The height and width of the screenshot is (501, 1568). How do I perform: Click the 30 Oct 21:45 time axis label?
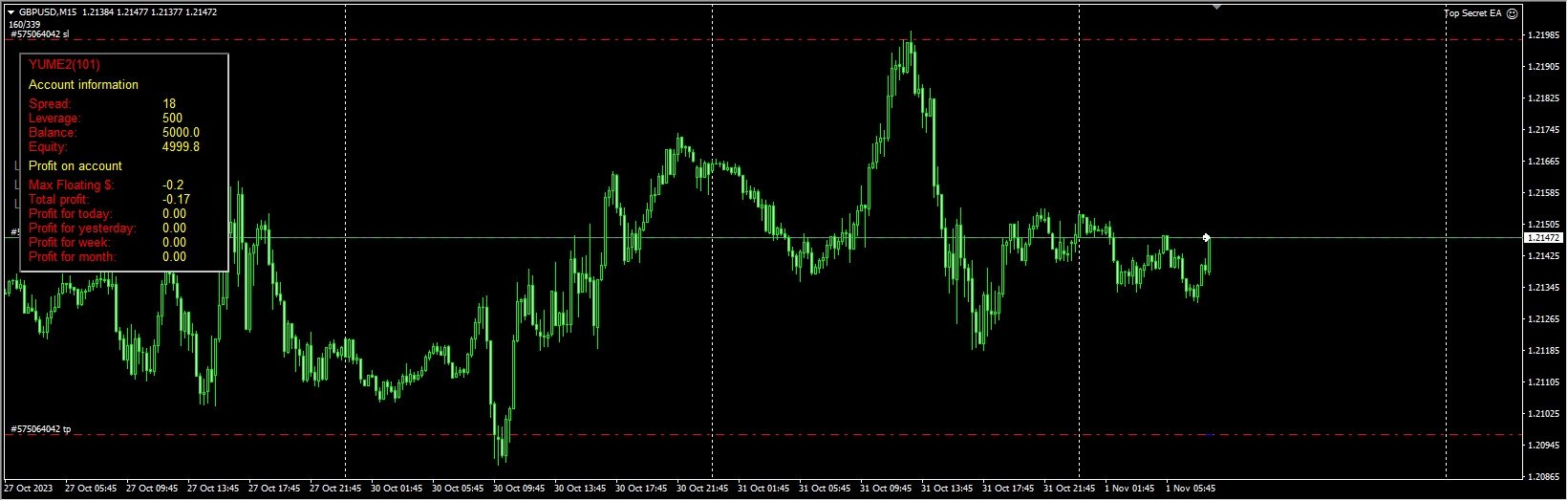(702, 489)
